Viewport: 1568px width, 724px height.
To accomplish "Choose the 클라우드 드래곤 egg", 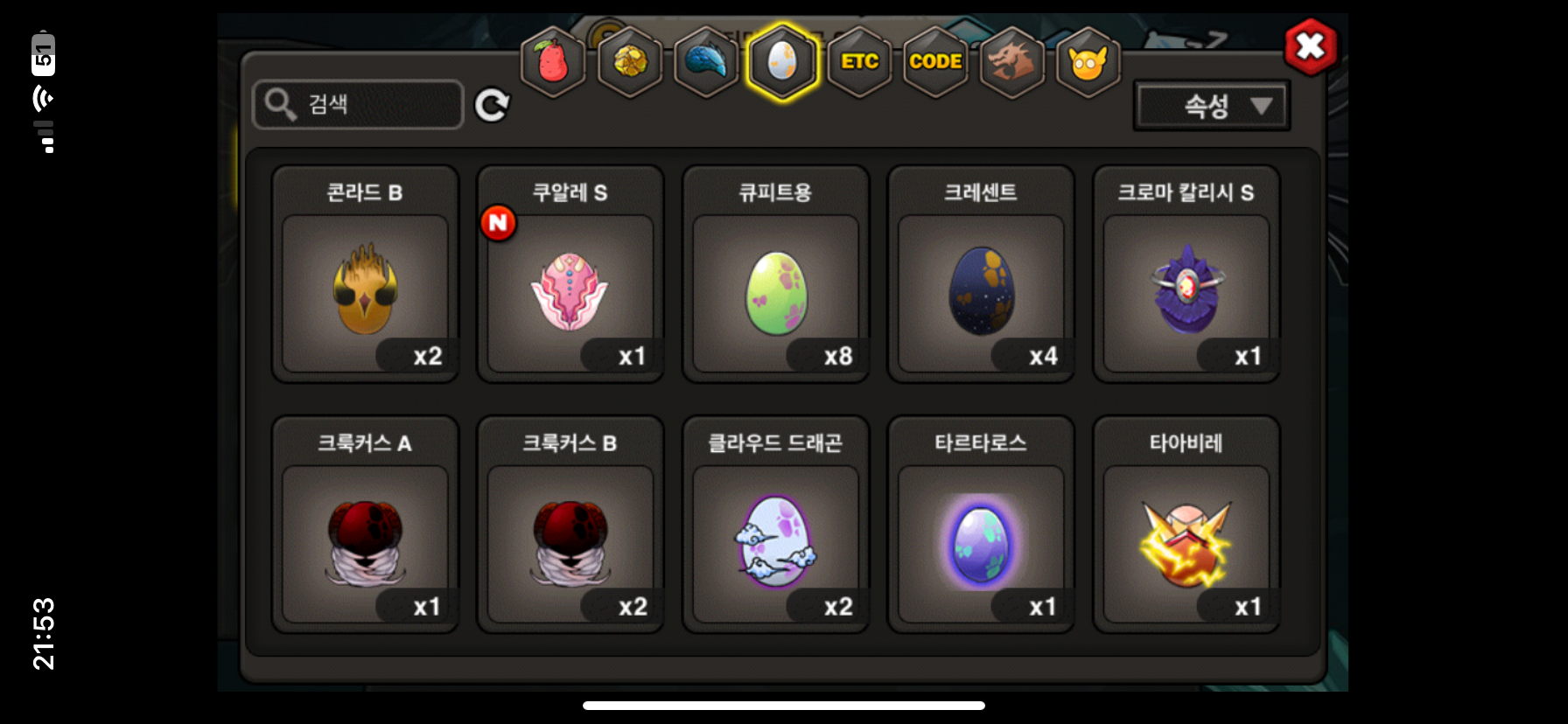I will point(775,525).
